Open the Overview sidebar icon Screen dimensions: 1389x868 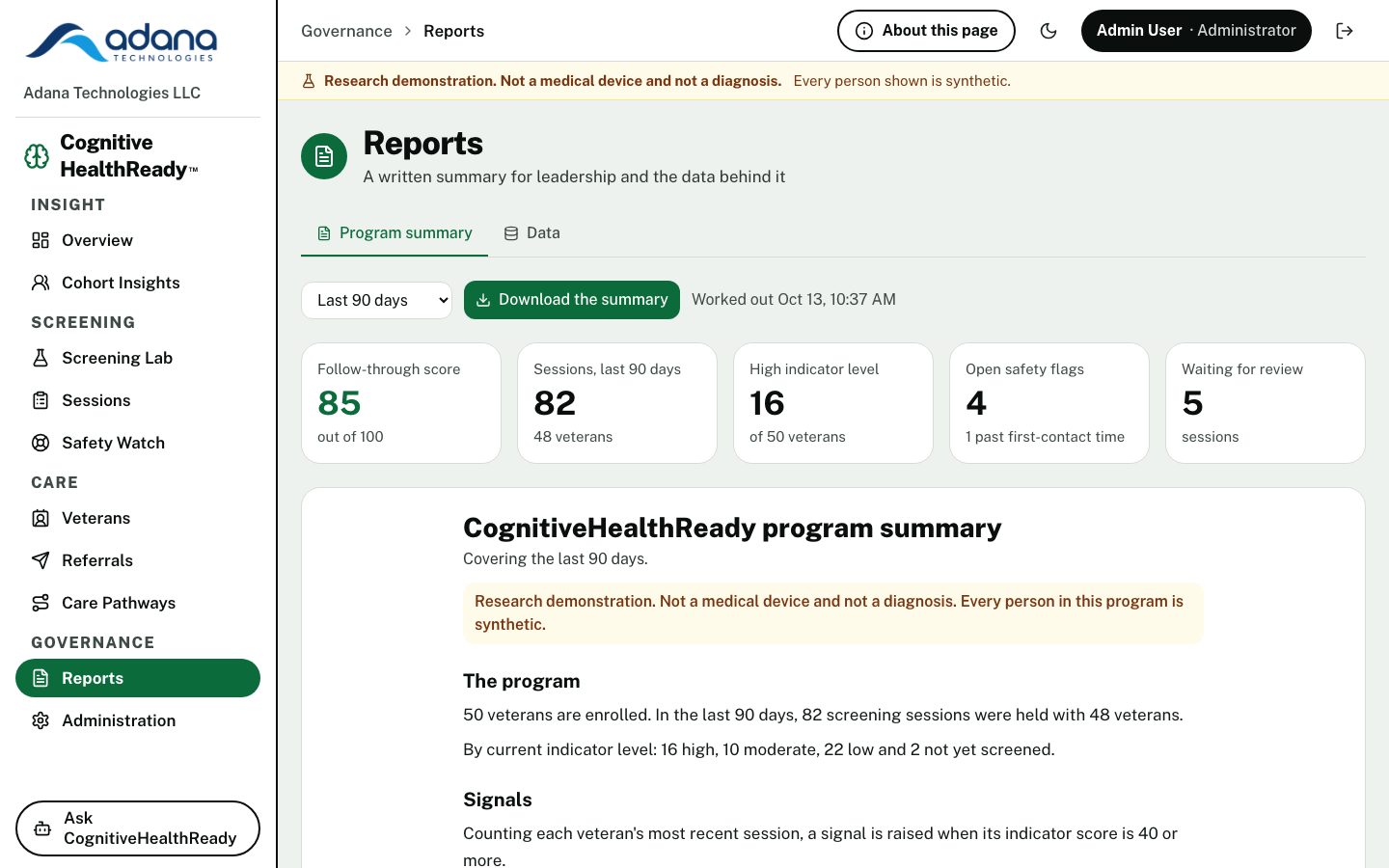coord(41,240)
